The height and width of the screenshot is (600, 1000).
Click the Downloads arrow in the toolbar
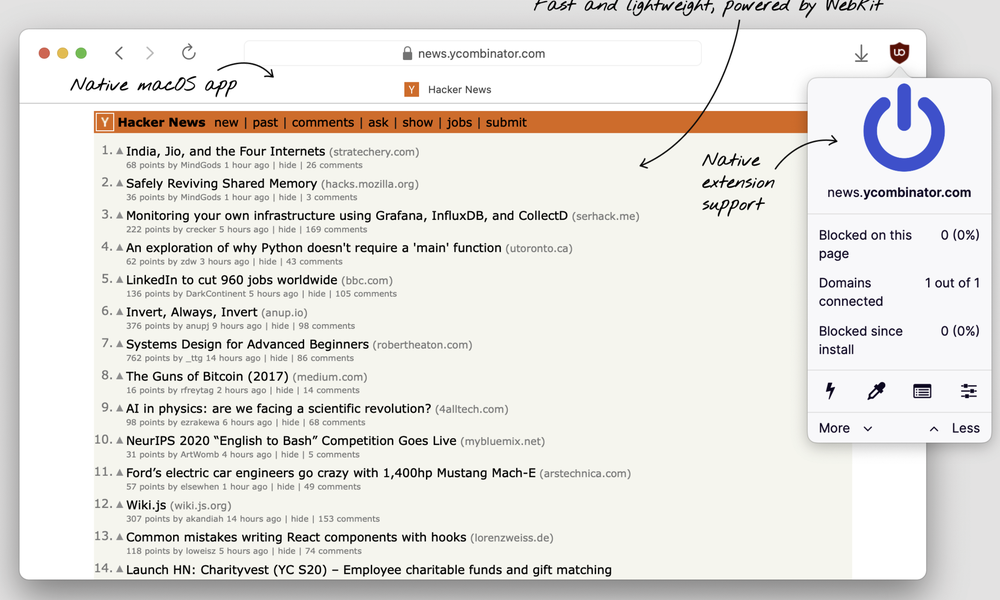pyautogui.click(x=861, y=53)
